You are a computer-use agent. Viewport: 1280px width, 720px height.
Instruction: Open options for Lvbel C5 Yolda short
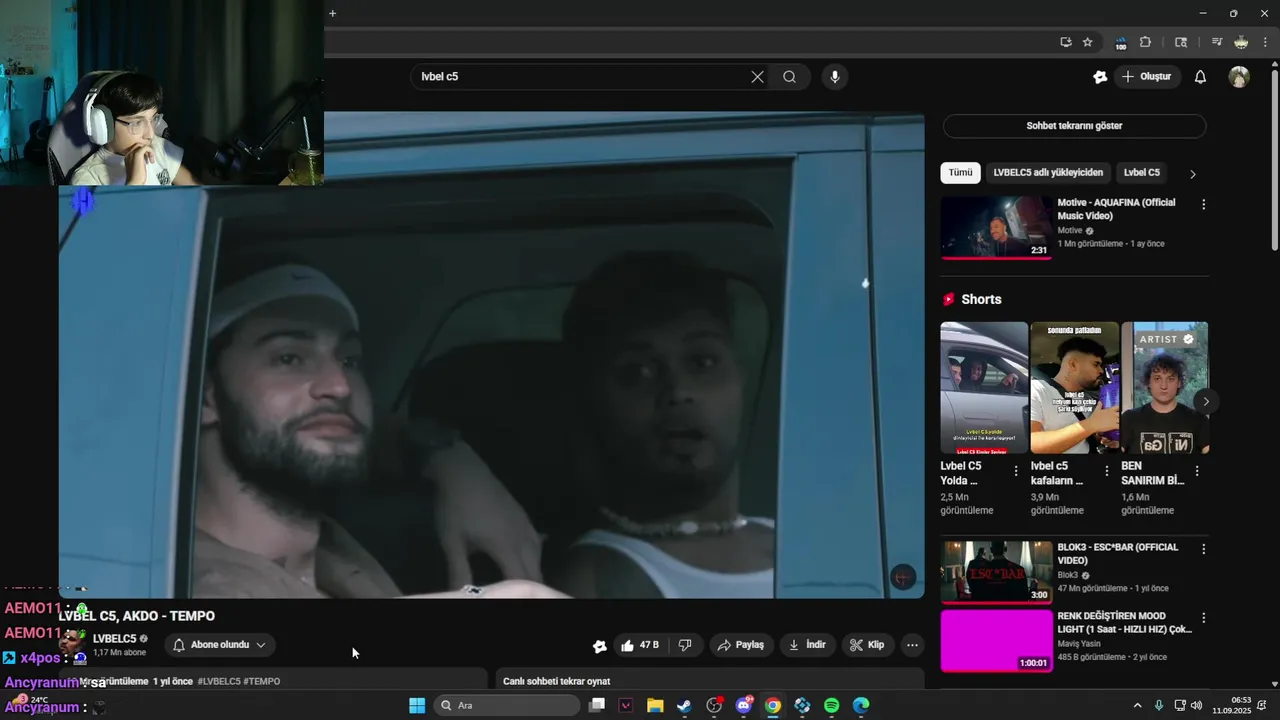[1016, 470]
